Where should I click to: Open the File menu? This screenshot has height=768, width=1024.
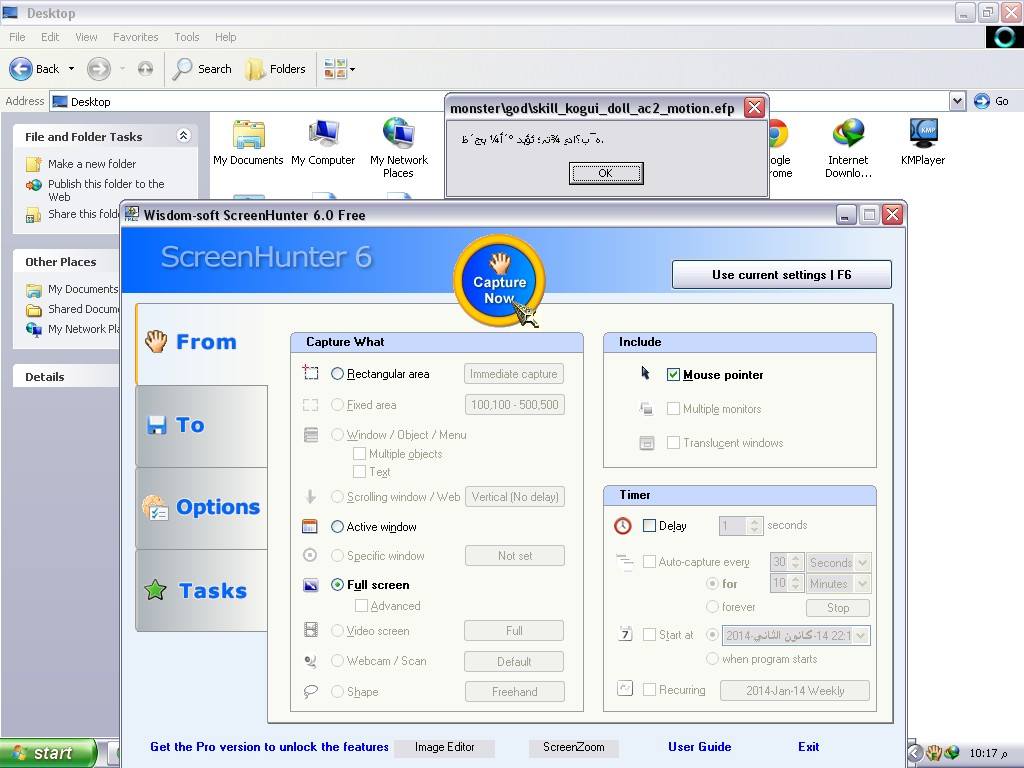coord(18,37)
